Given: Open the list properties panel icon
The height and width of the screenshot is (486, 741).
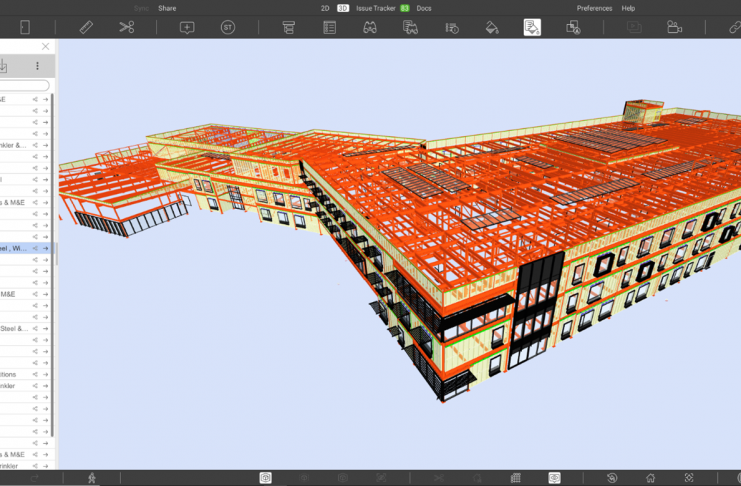Looking at the screenshot, I should pos(329,27).
